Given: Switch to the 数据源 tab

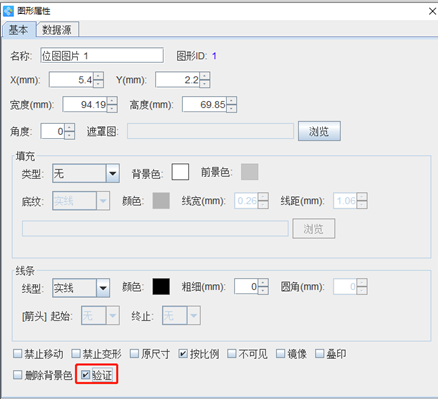Looking at the screenshot, I should 57,30.
